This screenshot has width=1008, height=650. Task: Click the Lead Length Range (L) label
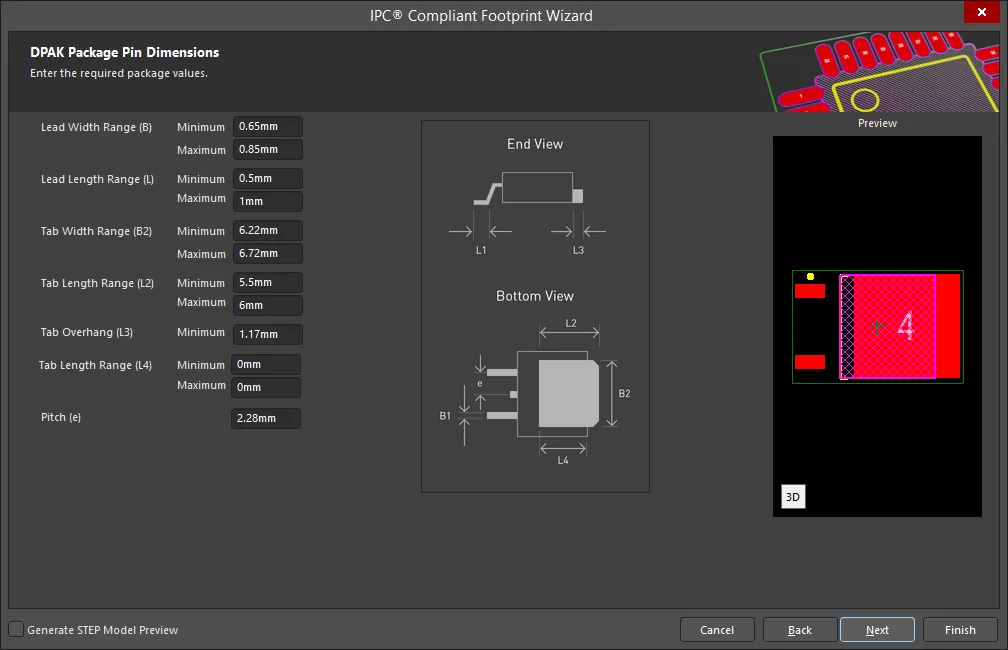coord(97,179)
